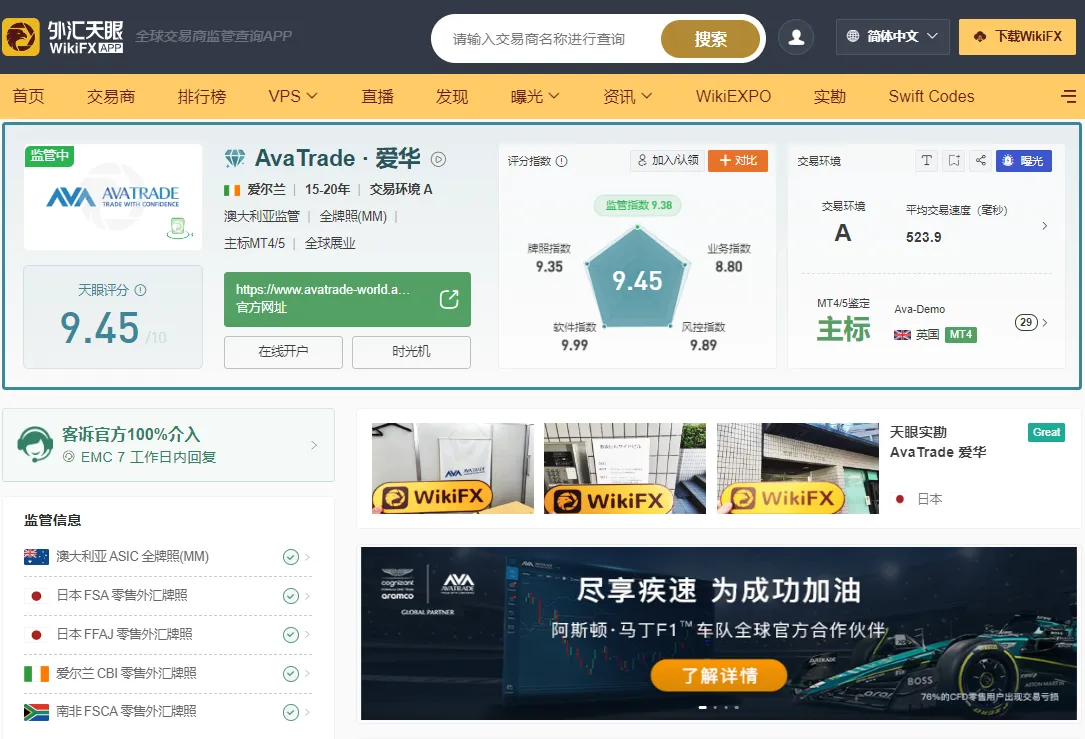Click the green Great rating tag
Screen dimensions: 1085x739
click(x=1046, y=432)
